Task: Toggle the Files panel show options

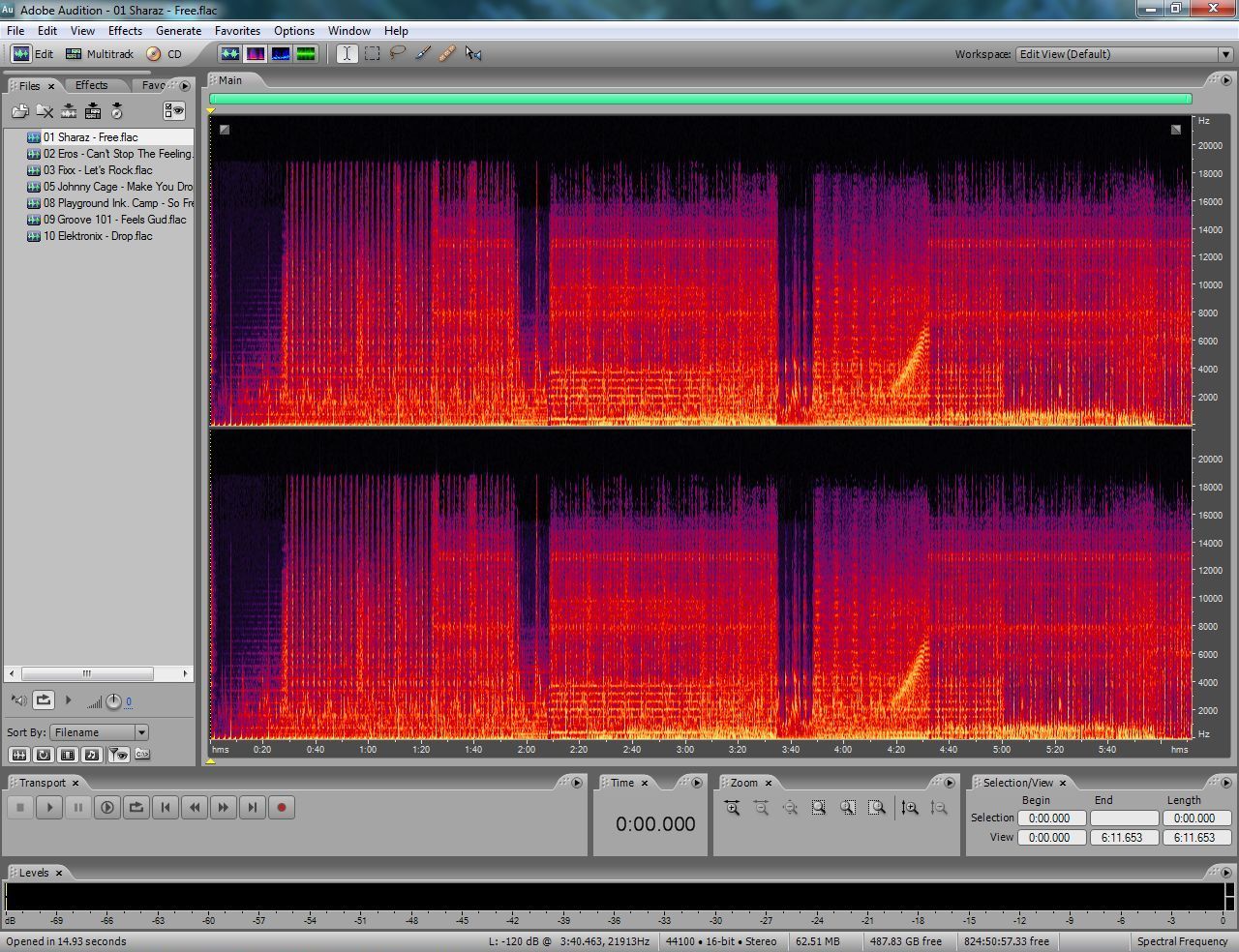Action: pos(174,111)
